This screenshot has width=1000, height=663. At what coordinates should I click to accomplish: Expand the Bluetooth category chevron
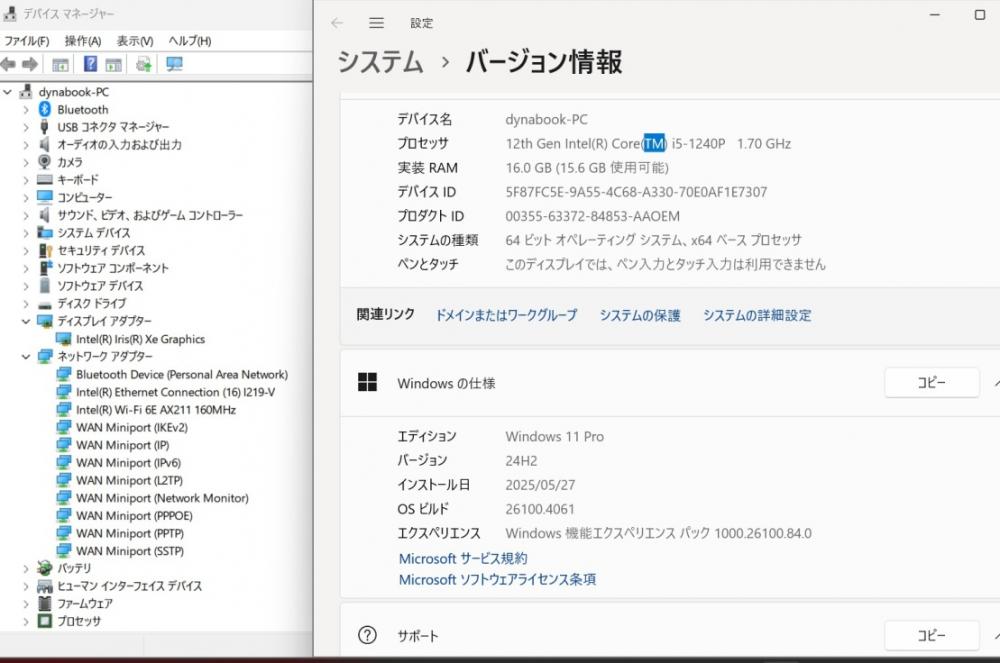click(x=26, y=110)
